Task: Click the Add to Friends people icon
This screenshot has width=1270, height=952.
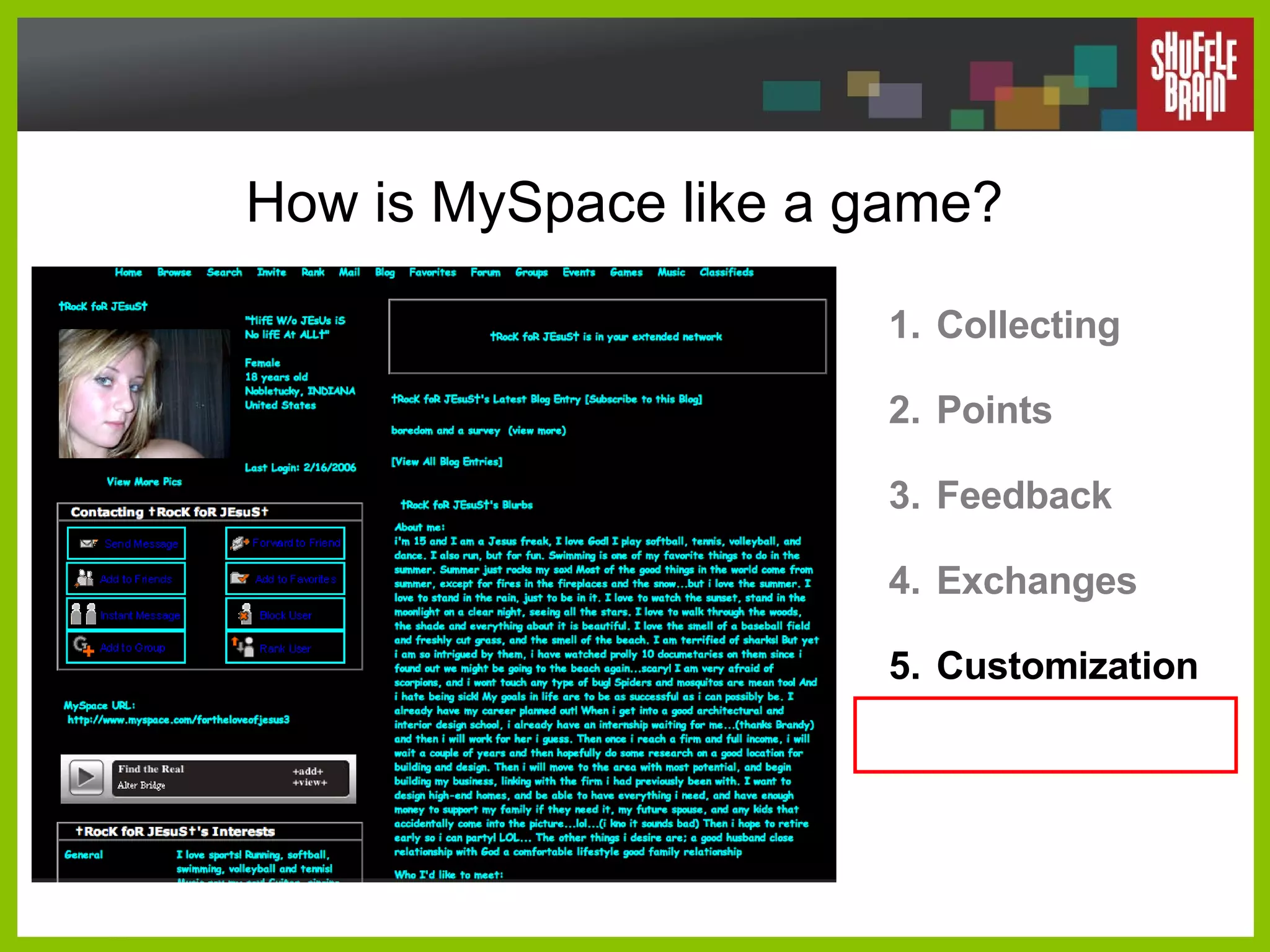Action: tap(84, 578)
